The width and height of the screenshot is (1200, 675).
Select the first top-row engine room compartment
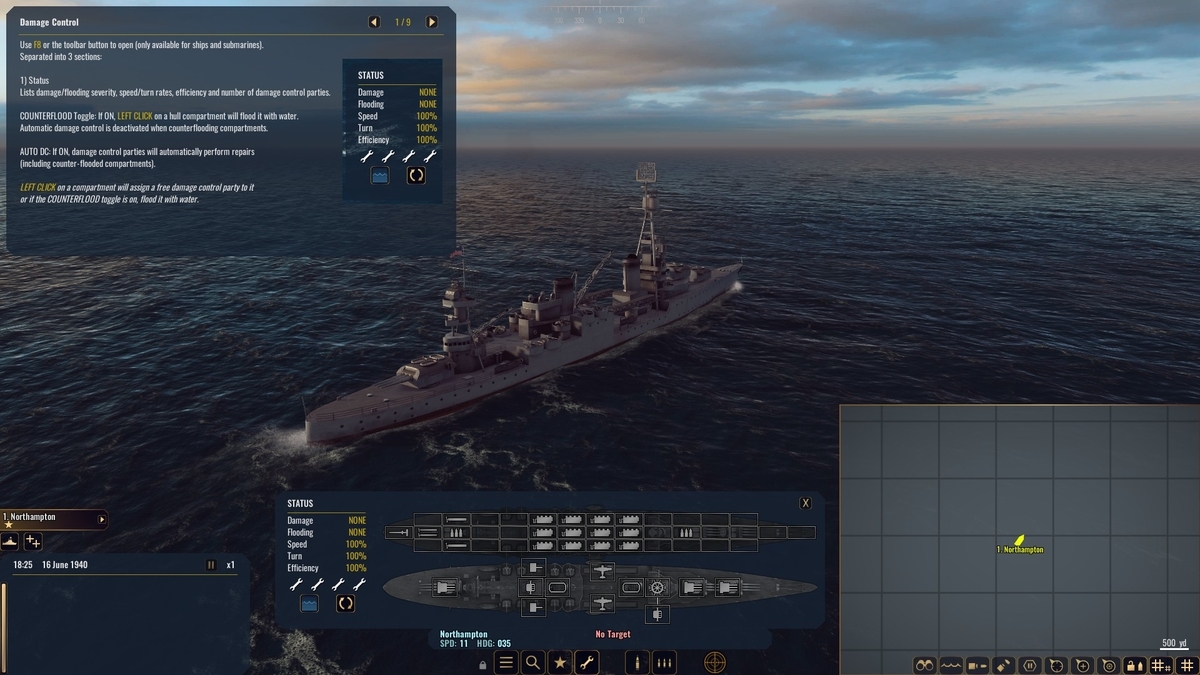542,520
